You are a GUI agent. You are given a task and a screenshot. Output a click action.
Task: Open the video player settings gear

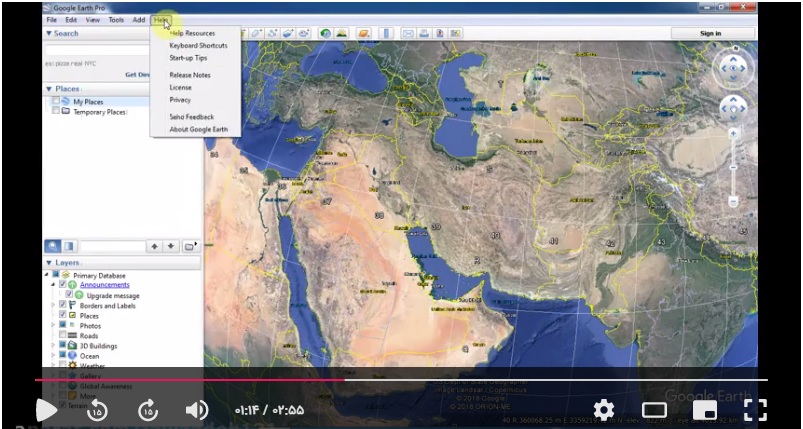coord(604,409)
